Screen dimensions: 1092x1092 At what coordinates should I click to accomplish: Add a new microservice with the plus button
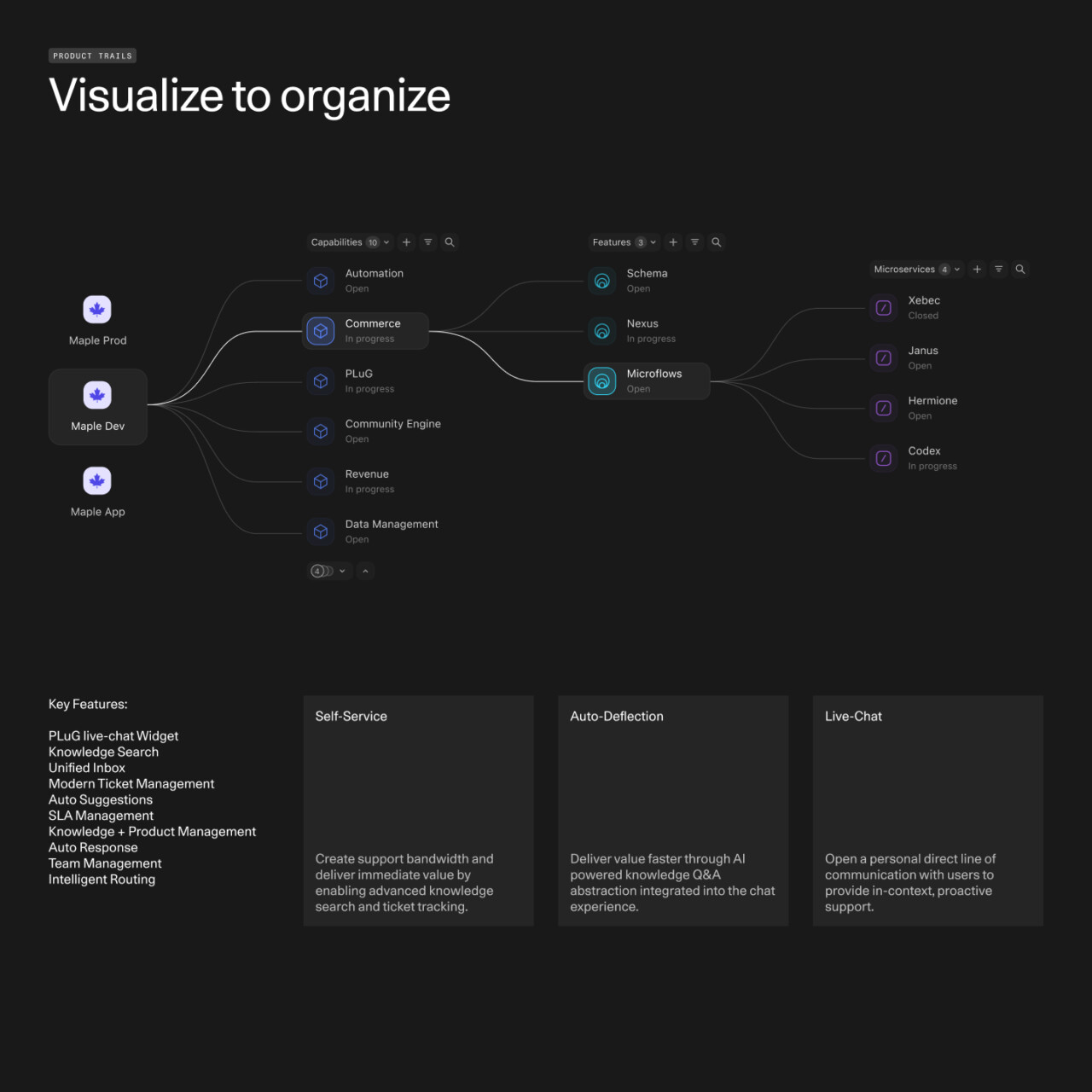pos(977,269)
